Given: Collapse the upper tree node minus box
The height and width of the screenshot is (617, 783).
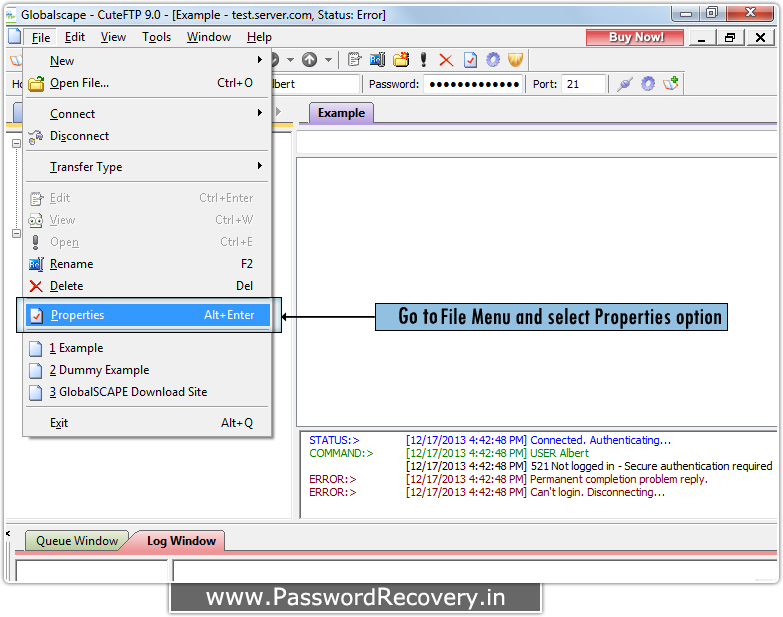Looking at the screenshot, I should (x=16, y=144).
